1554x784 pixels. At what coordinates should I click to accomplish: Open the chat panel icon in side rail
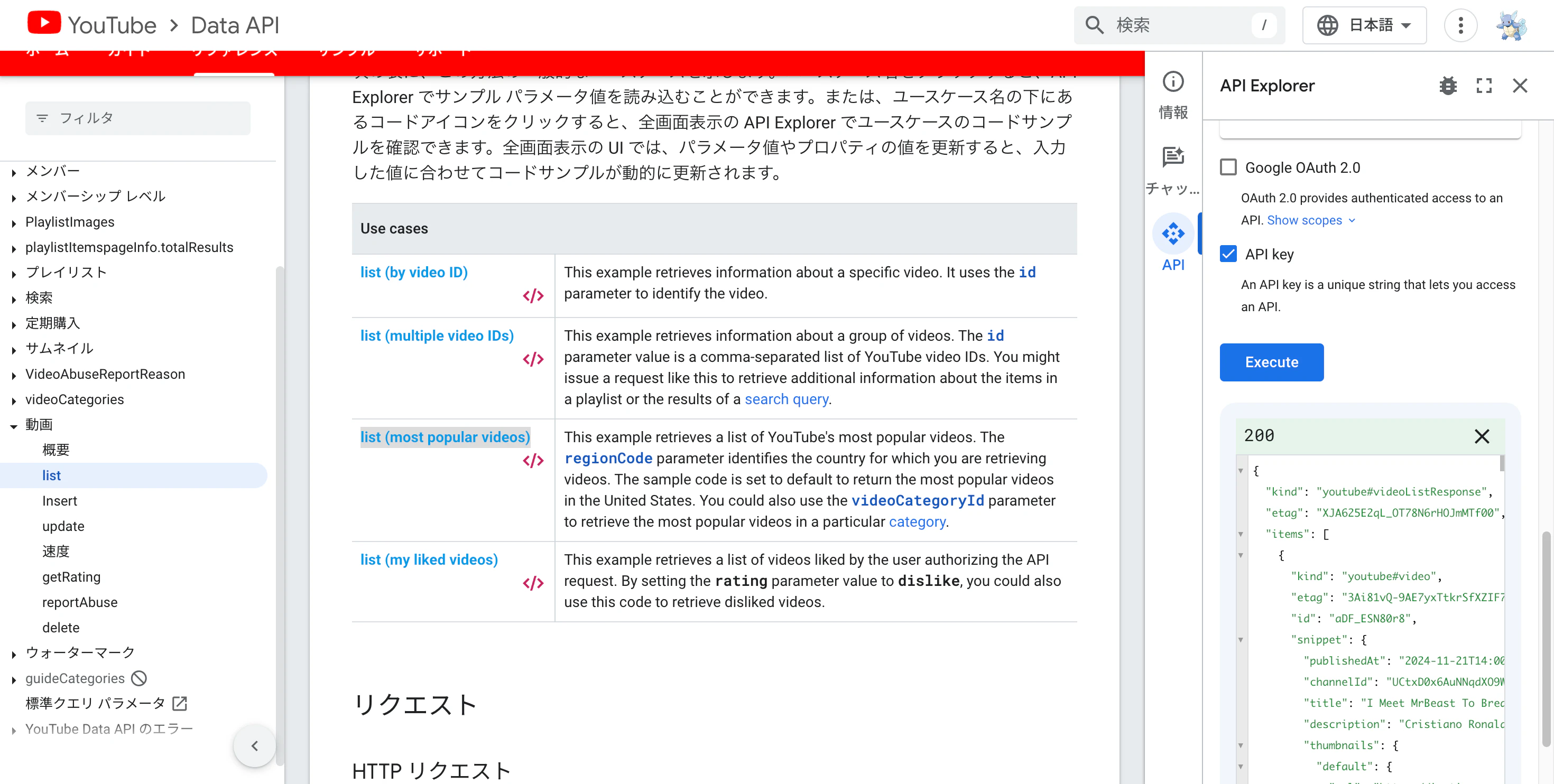(1173, 157)
